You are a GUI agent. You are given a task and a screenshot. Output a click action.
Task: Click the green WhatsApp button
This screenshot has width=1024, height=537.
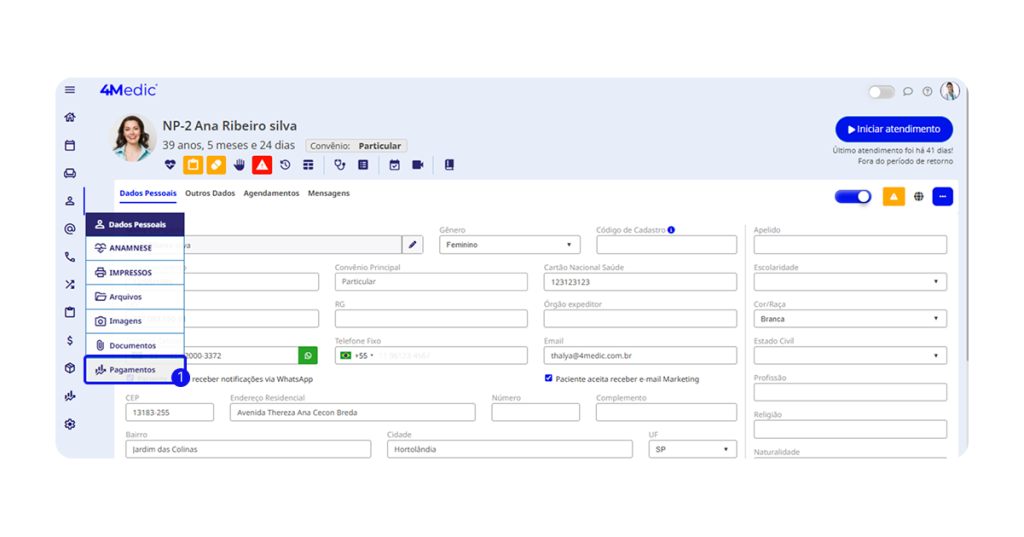(x=308, y=356)
